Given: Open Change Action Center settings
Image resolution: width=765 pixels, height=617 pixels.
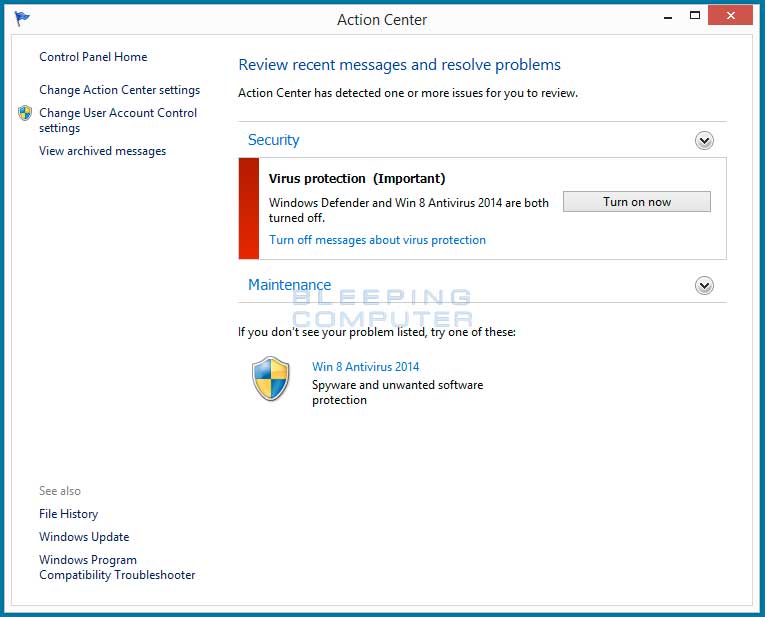Looking at the screenshot, I should [x=119, y=90].
